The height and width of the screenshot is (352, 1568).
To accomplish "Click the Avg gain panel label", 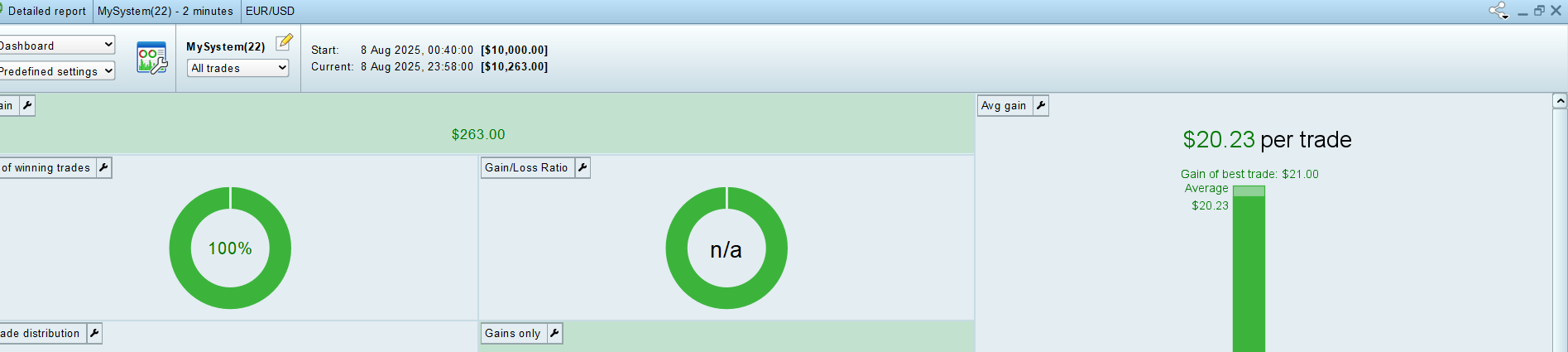I will pos(1004,105).
